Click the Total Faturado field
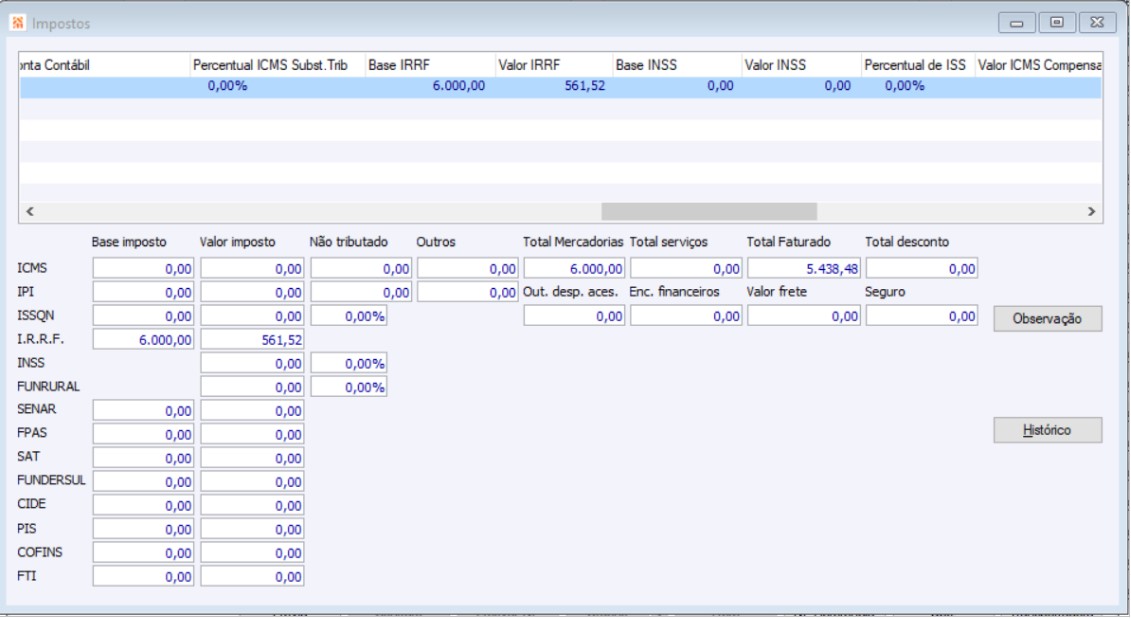Viewport: 1131px width, 619px height. tap(804, 268)
